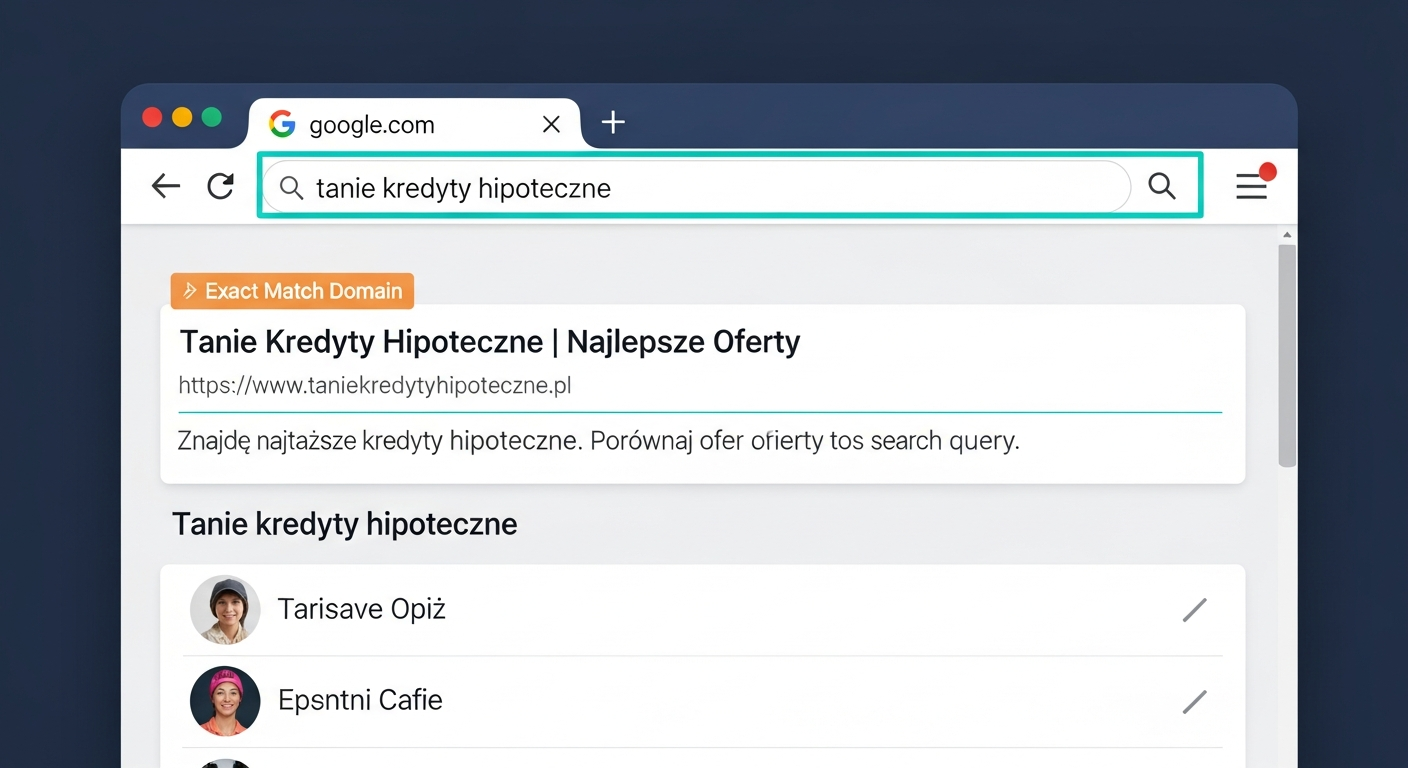This screenshot has width=1408, height=768.
Task: Click the taniekredytyhipoteczne.pl URL
Action: pos(375,385)
